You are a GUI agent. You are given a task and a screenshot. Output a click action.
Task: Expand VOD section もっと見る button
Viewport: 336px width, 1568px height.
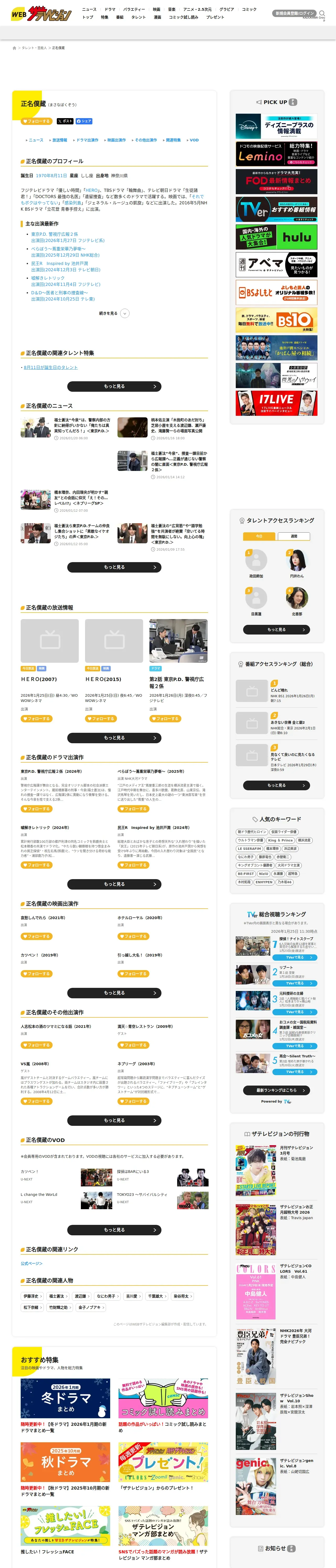pyautogui.click(x=114, y=1230)
